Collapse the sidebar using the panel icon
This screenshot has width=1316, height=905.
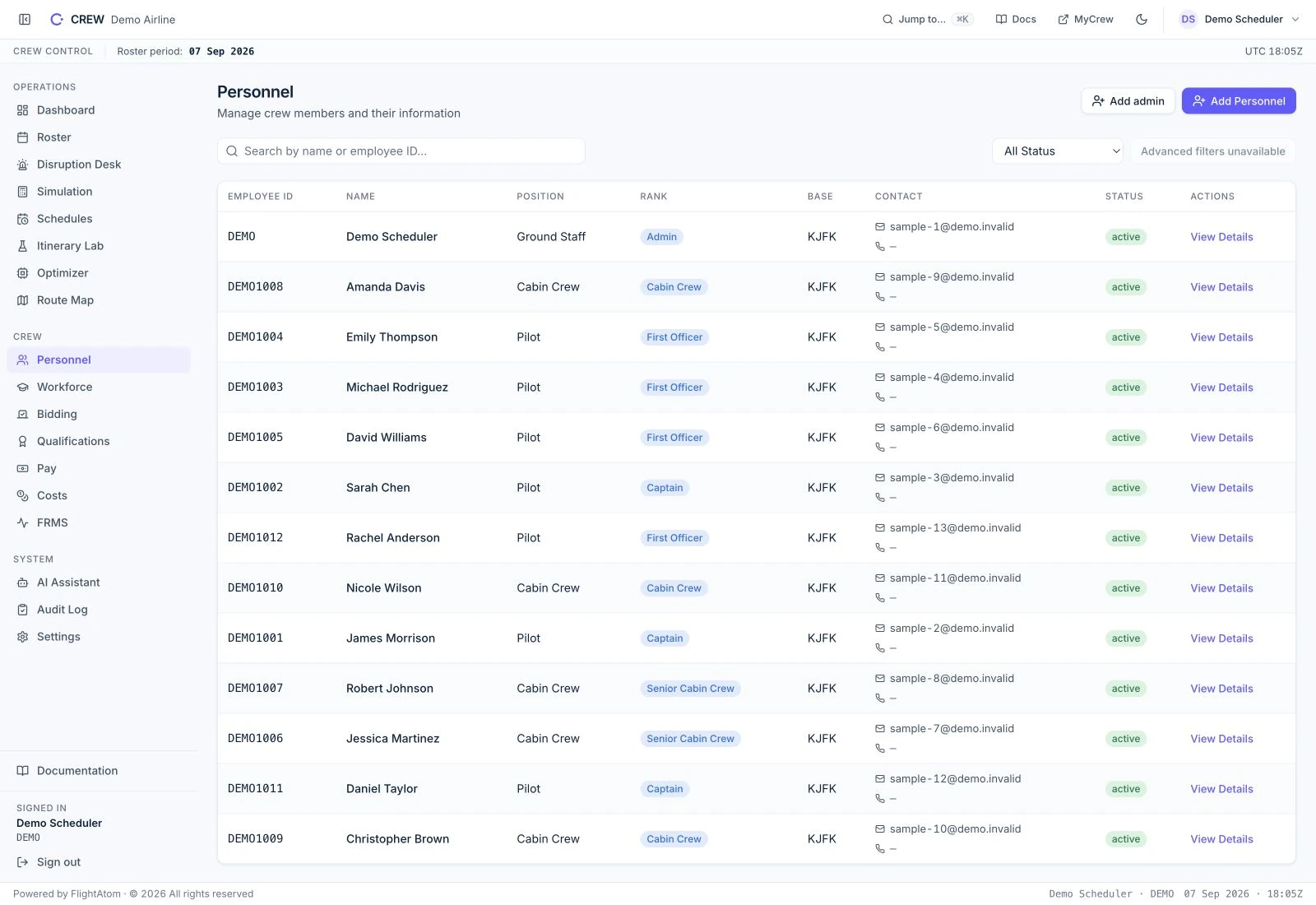[x=25, y=19]
